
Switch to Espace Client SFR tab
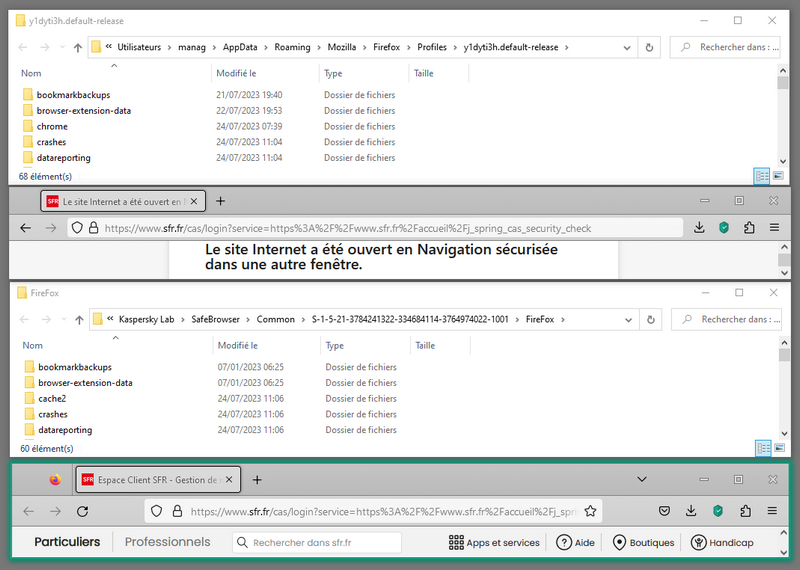158,480
